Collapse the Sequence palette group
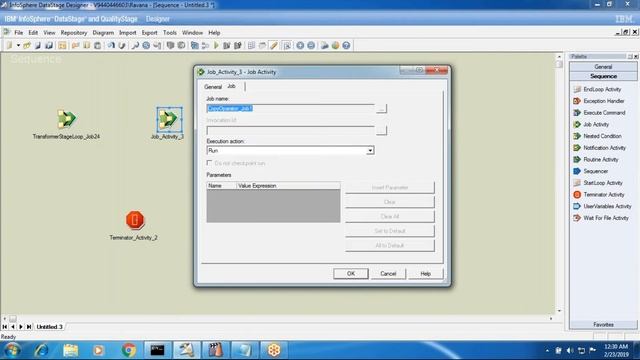This screenshot has width=640, height=360. tap(603, 76)
